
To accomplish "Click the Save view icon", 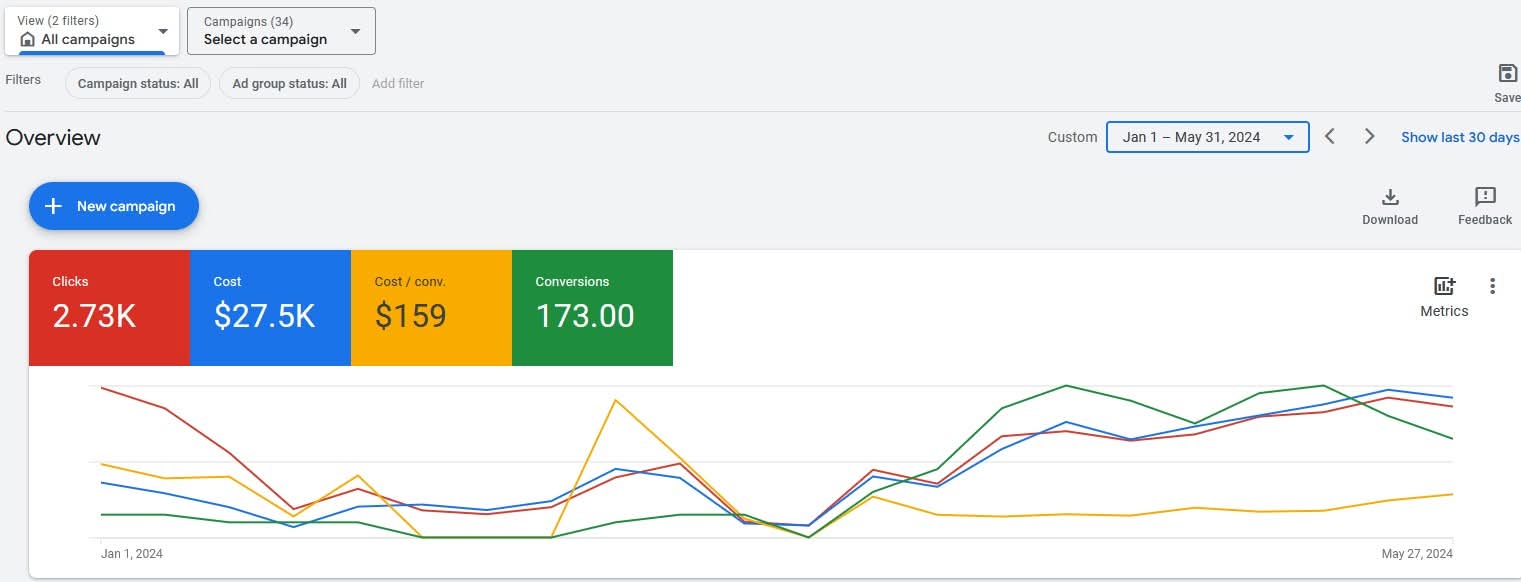I will pyautogui.click(x=1507, y=74).
